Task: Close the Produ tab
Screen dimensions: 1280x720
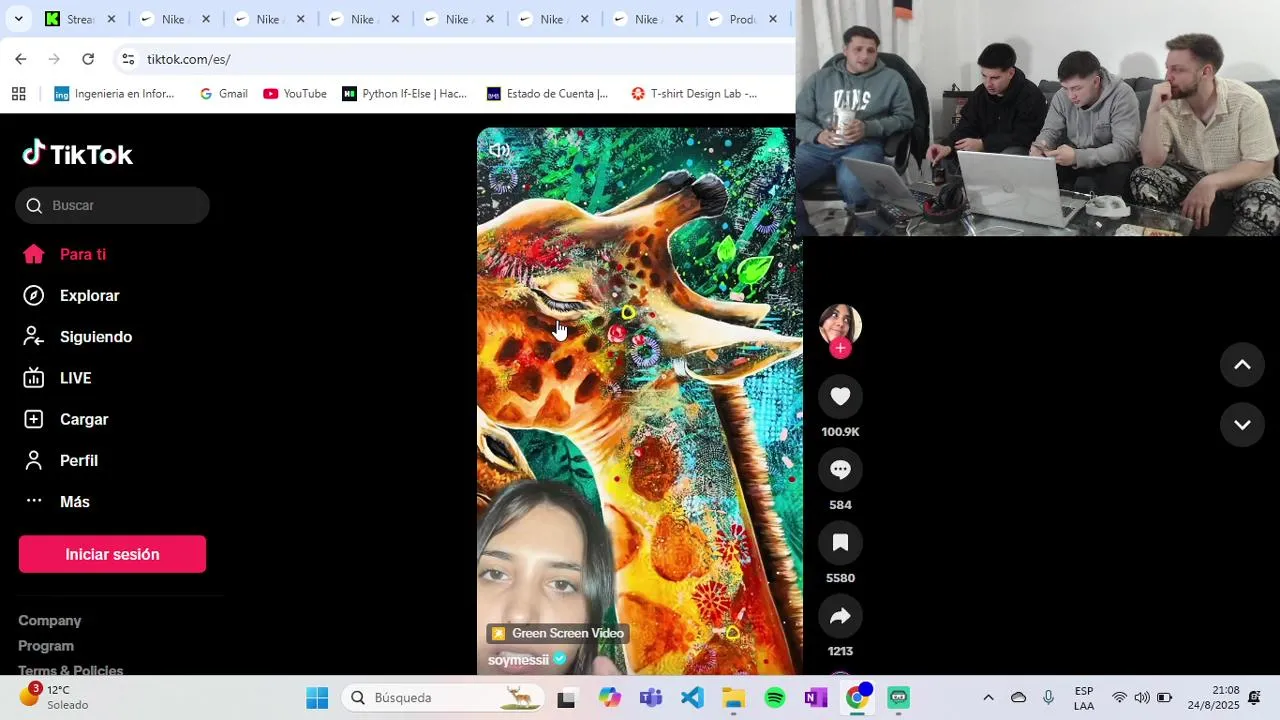Action: point(773,19)
